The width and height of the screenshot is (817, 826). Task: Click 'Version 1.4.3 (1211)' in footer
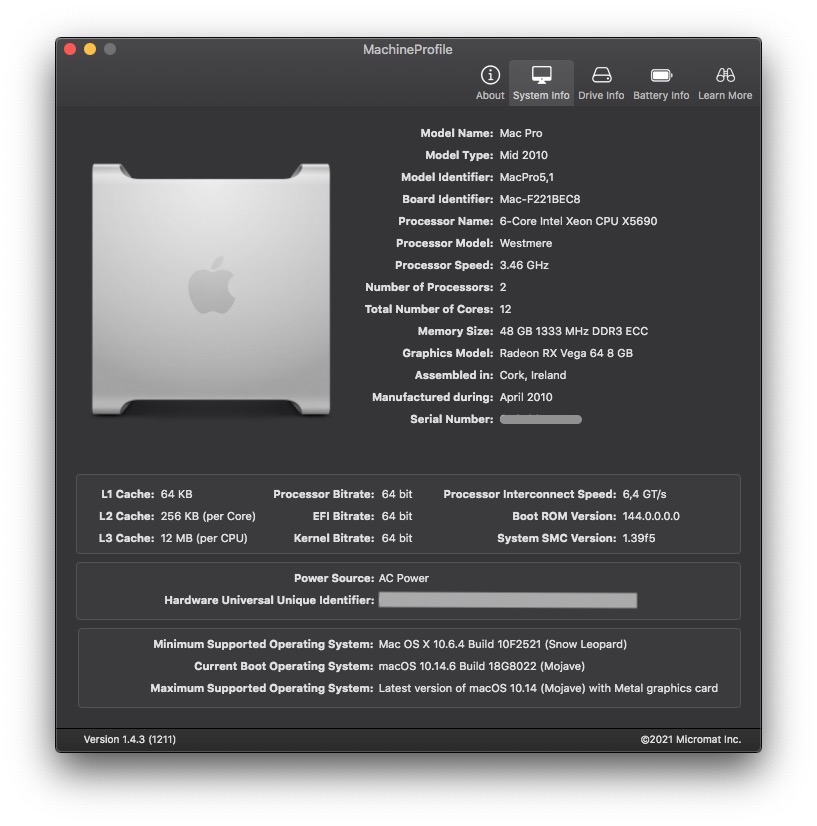130,740
